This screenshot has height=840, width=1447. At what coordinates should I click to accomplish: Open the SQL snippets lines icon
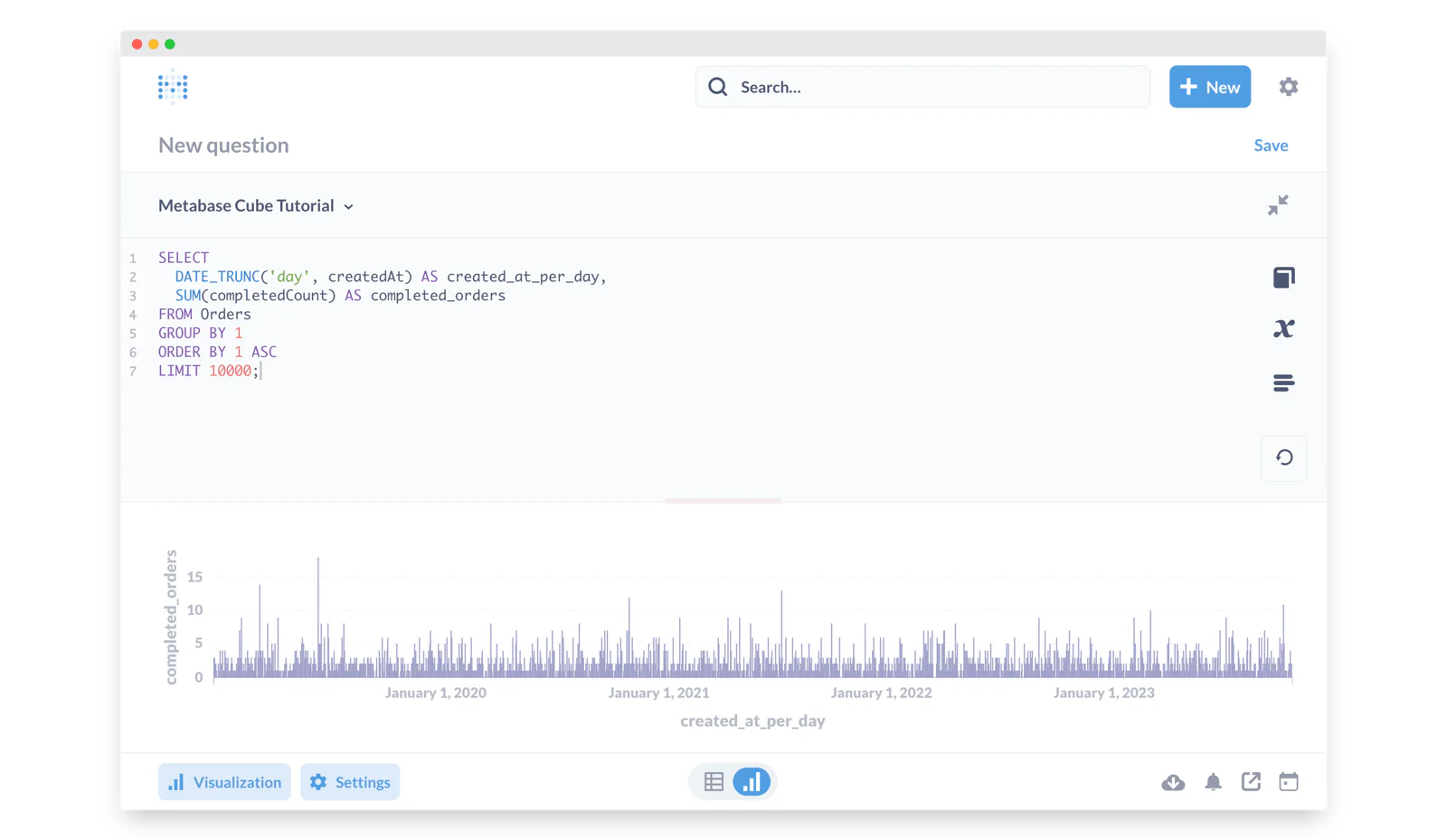1283,383
